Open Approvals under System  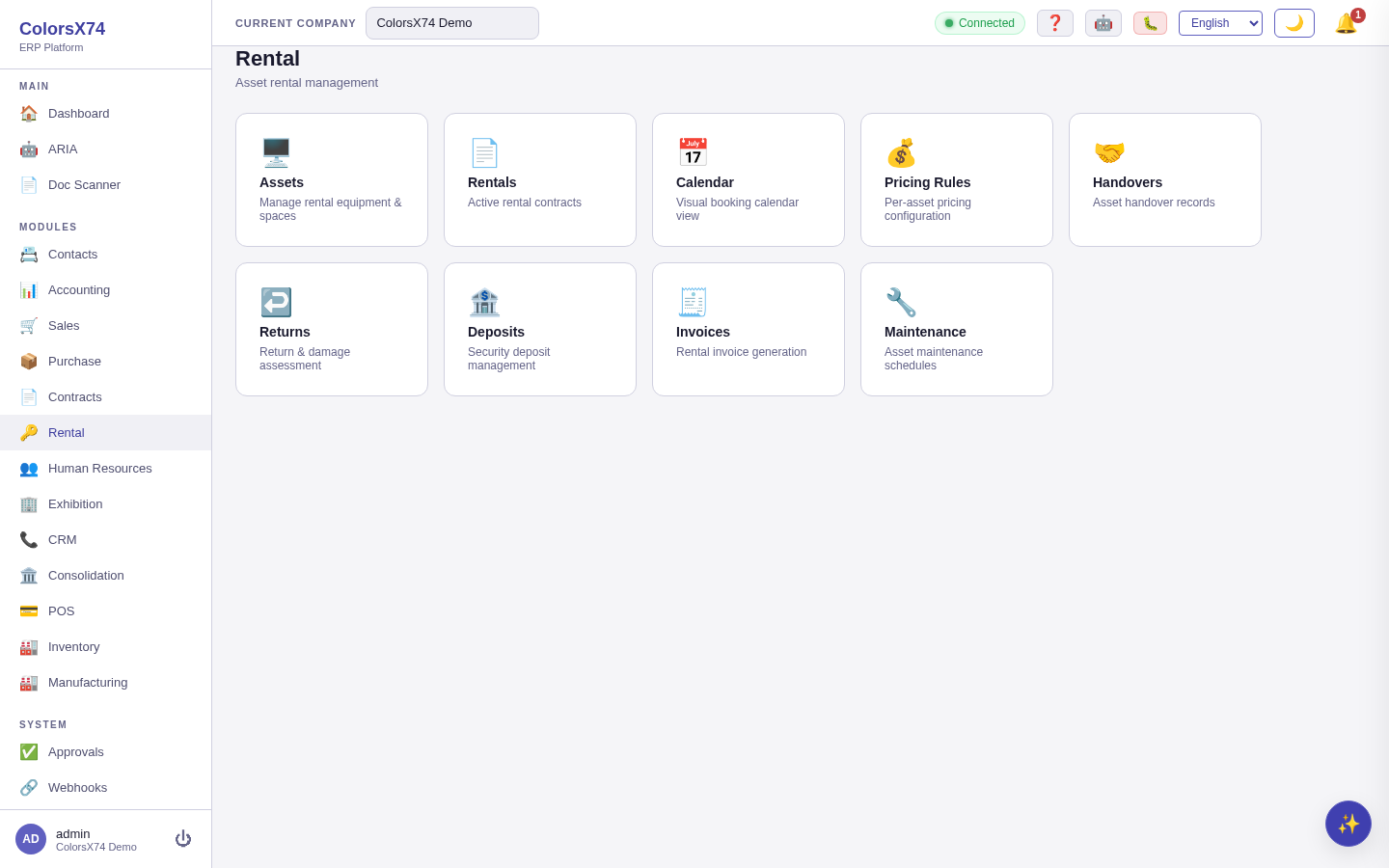[x=106, y=751]
